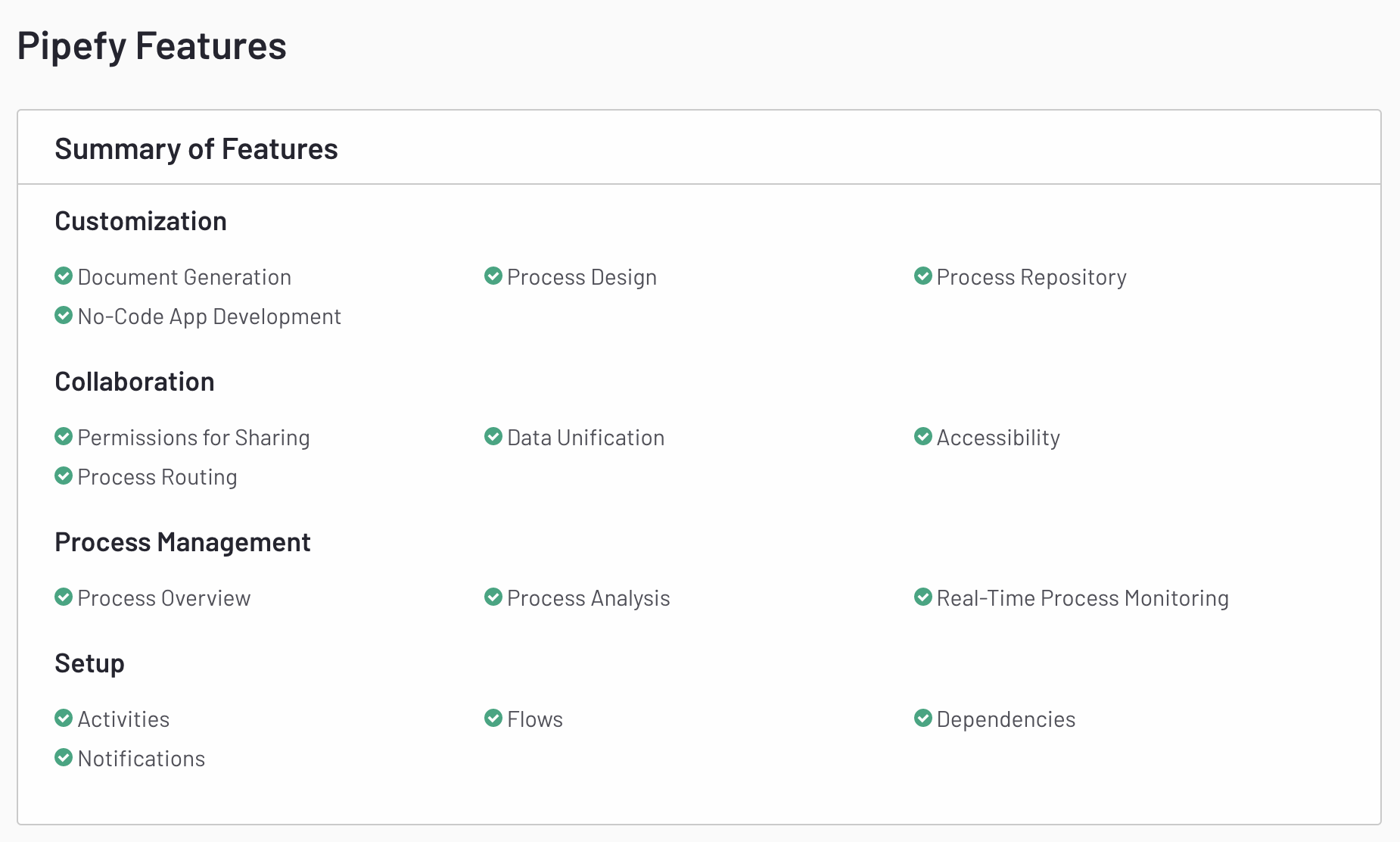1400x842 pixels.
Task: Click the checkmark icon beside Accessibility
Action: point(923,437)
